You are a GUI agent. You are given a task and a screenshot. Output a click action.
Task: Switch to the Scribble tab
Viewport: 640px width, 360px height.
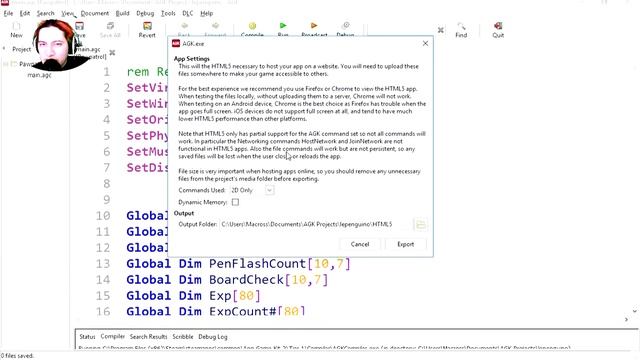183,337
